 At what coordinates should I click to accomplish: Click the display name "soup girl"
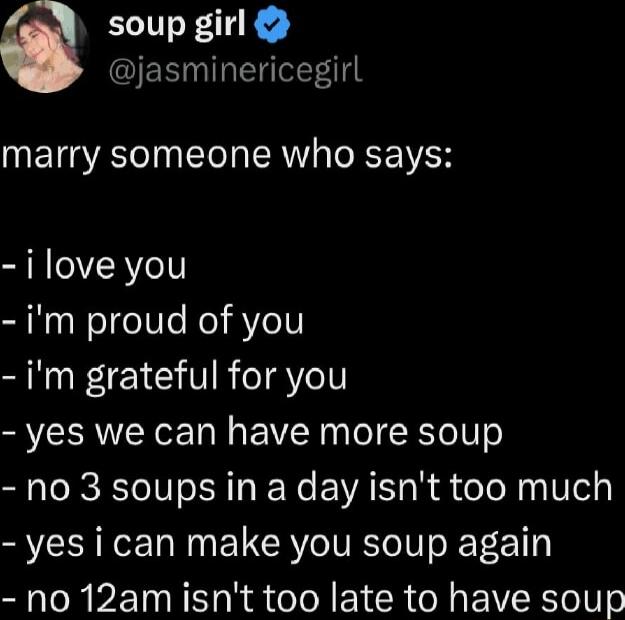click(x=177, y=24)
